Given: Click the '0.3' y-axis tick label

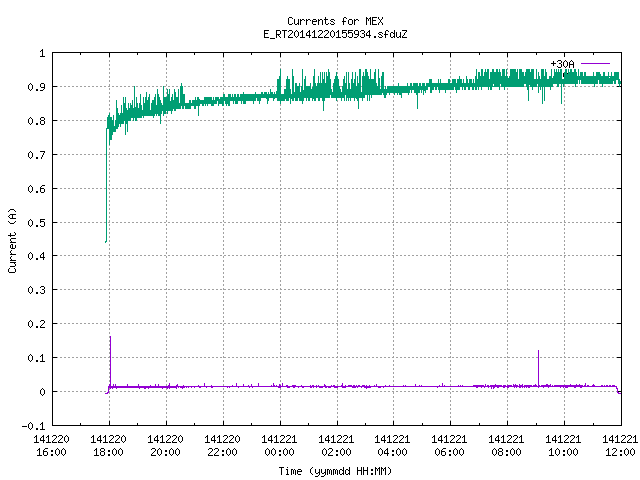Looking at the screenshot, I should [36, 290].
